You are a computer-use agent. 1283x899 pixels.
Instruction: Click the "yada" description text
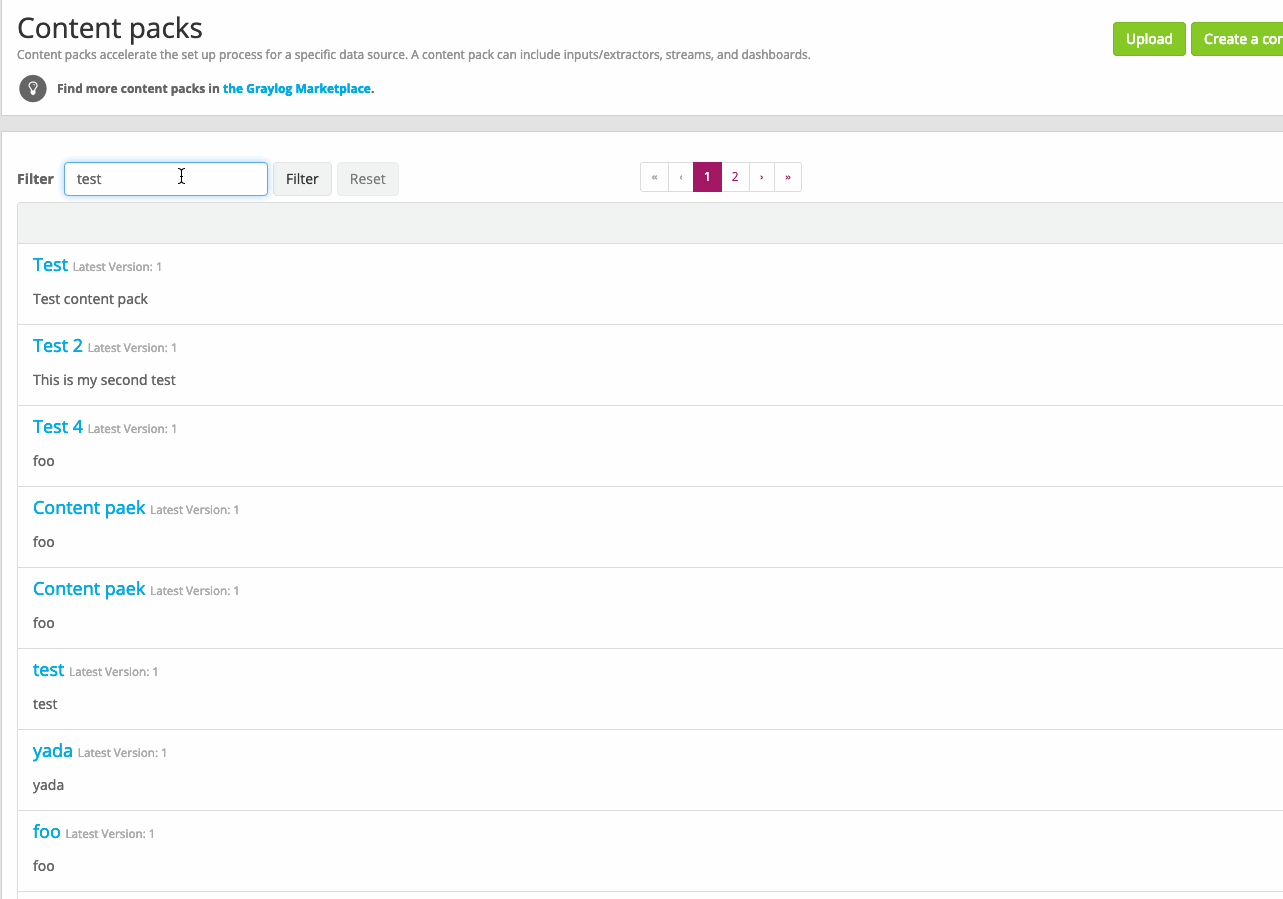(x=48, y=785)
